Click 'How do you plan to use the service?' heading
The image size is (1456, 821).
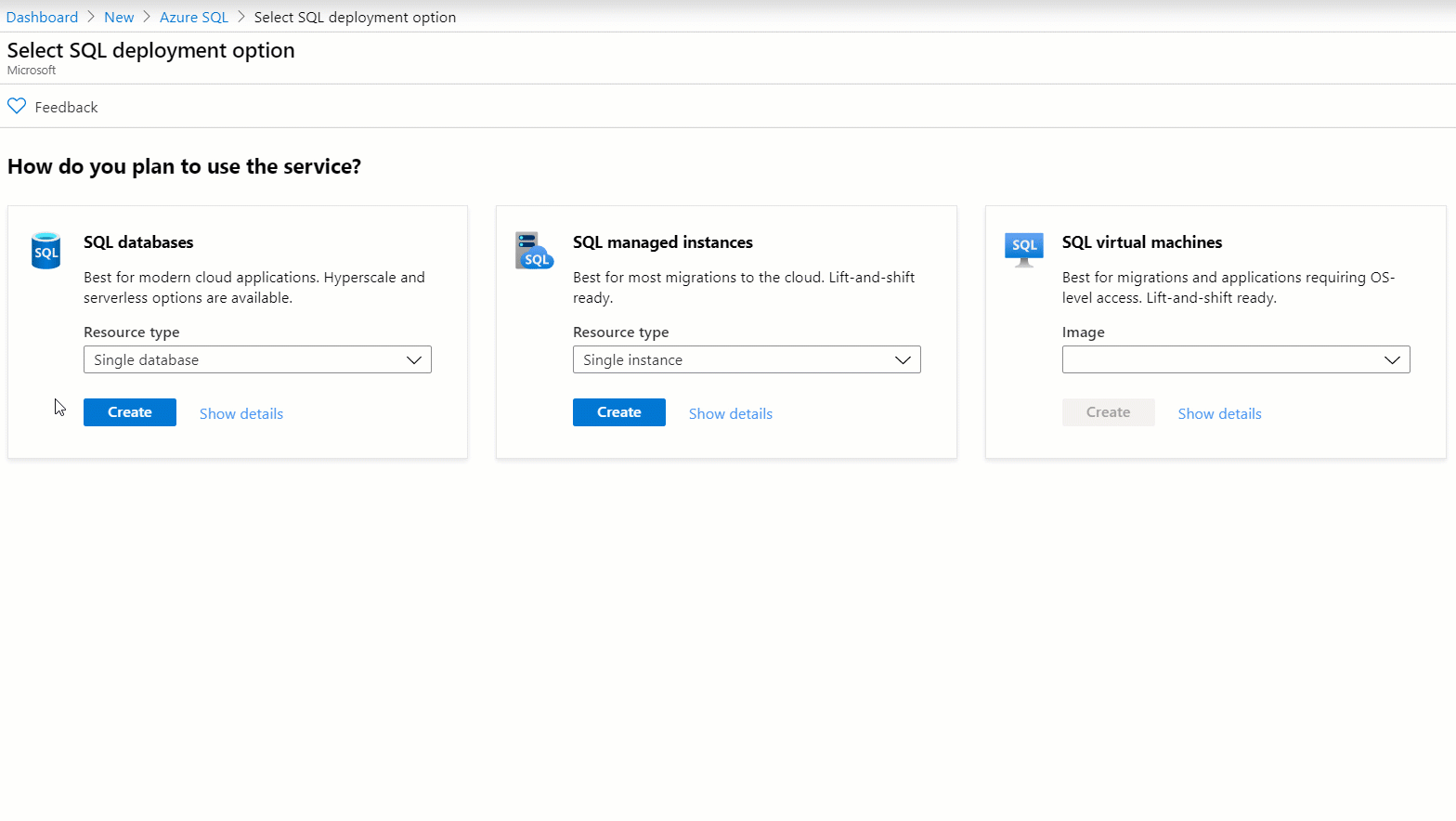coord(184,166)
